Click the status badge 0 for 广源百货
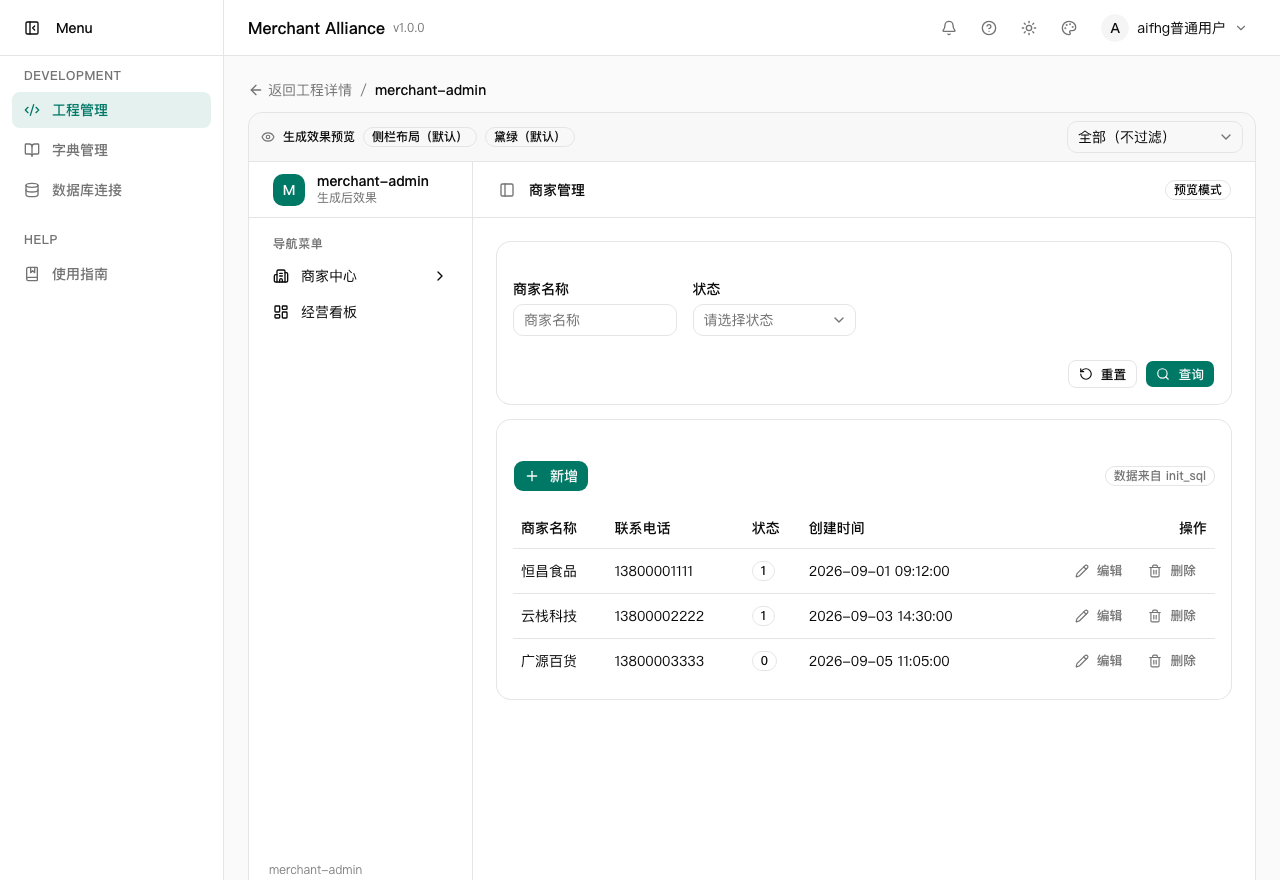 click(x=764, y=661)
